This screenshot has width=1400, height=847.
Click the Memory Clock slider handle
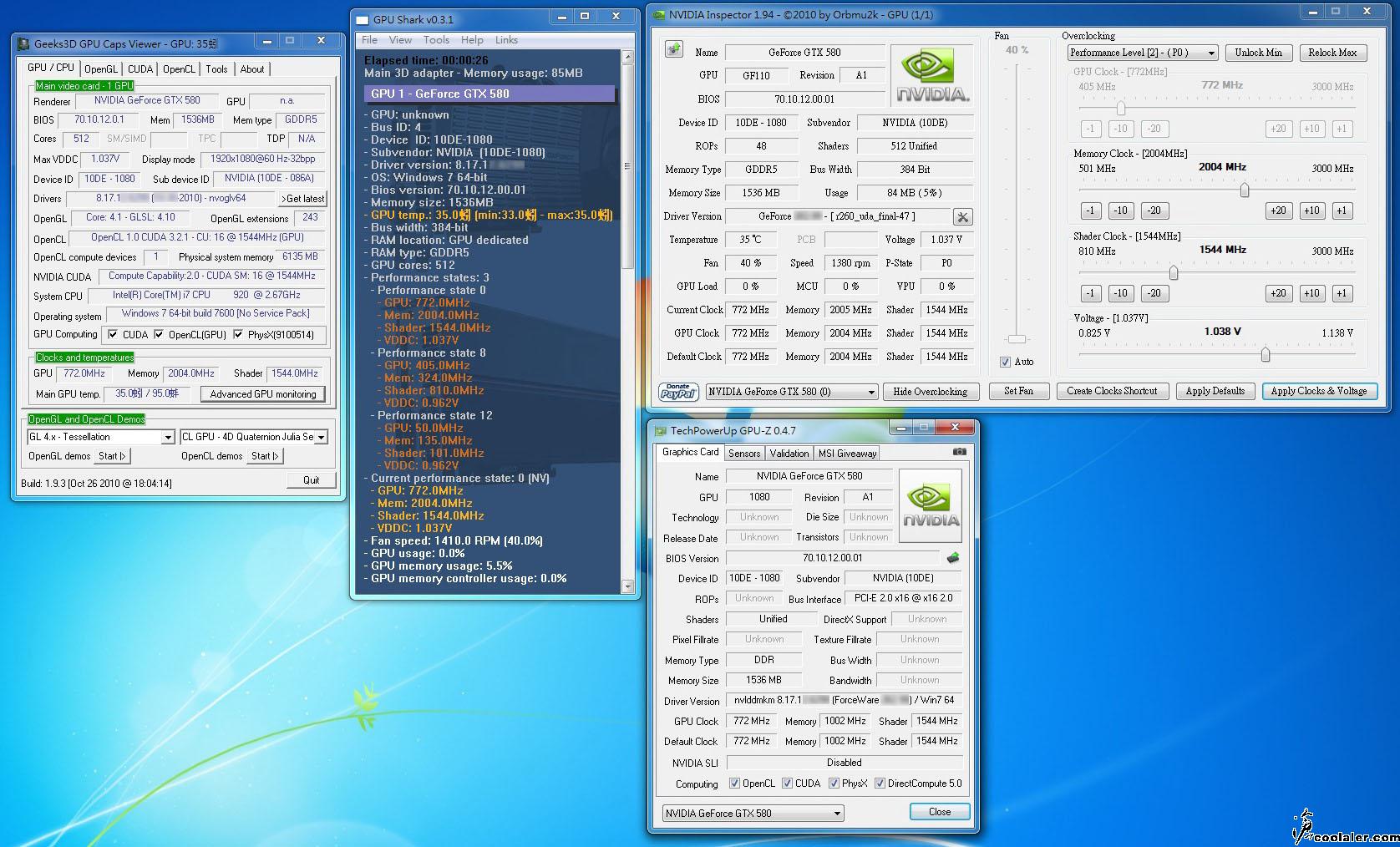(x=1244, y=190)
